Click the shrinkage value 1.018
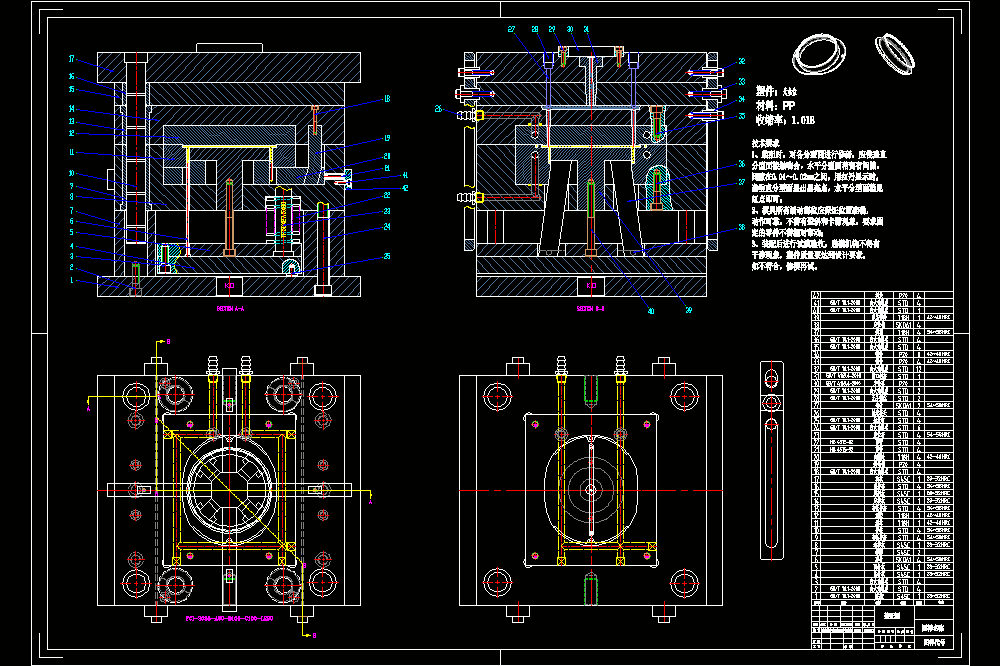The width and height of the screenshot is (1000, 666). (803, 120)
